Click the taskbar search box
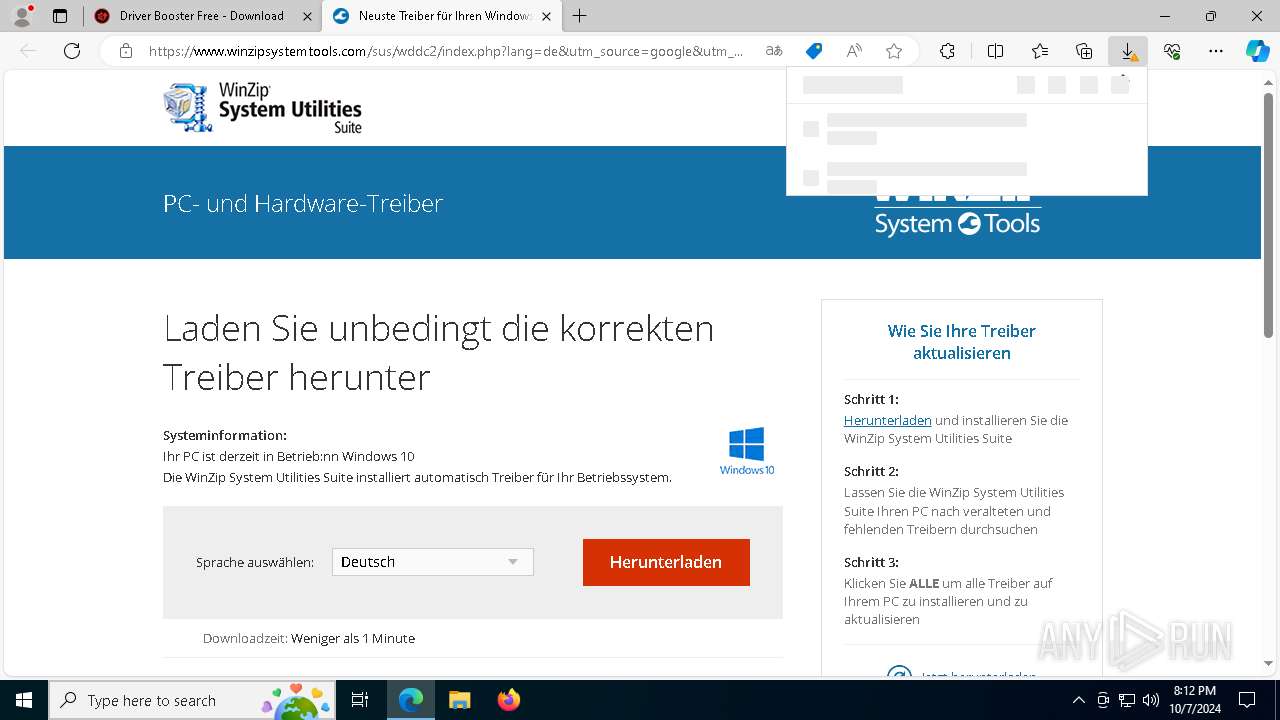 click(192, 700)
